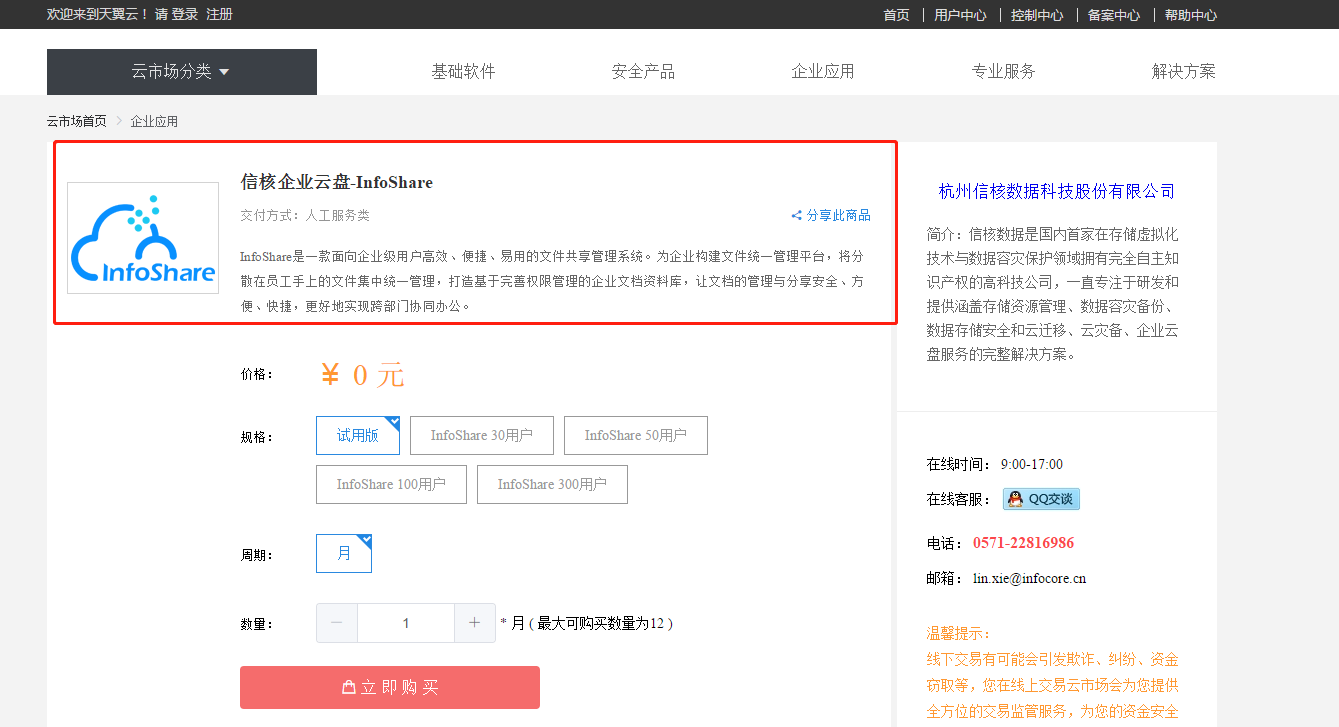
Task: Click the 立即购买 buy button
Action: click(390, 687)
